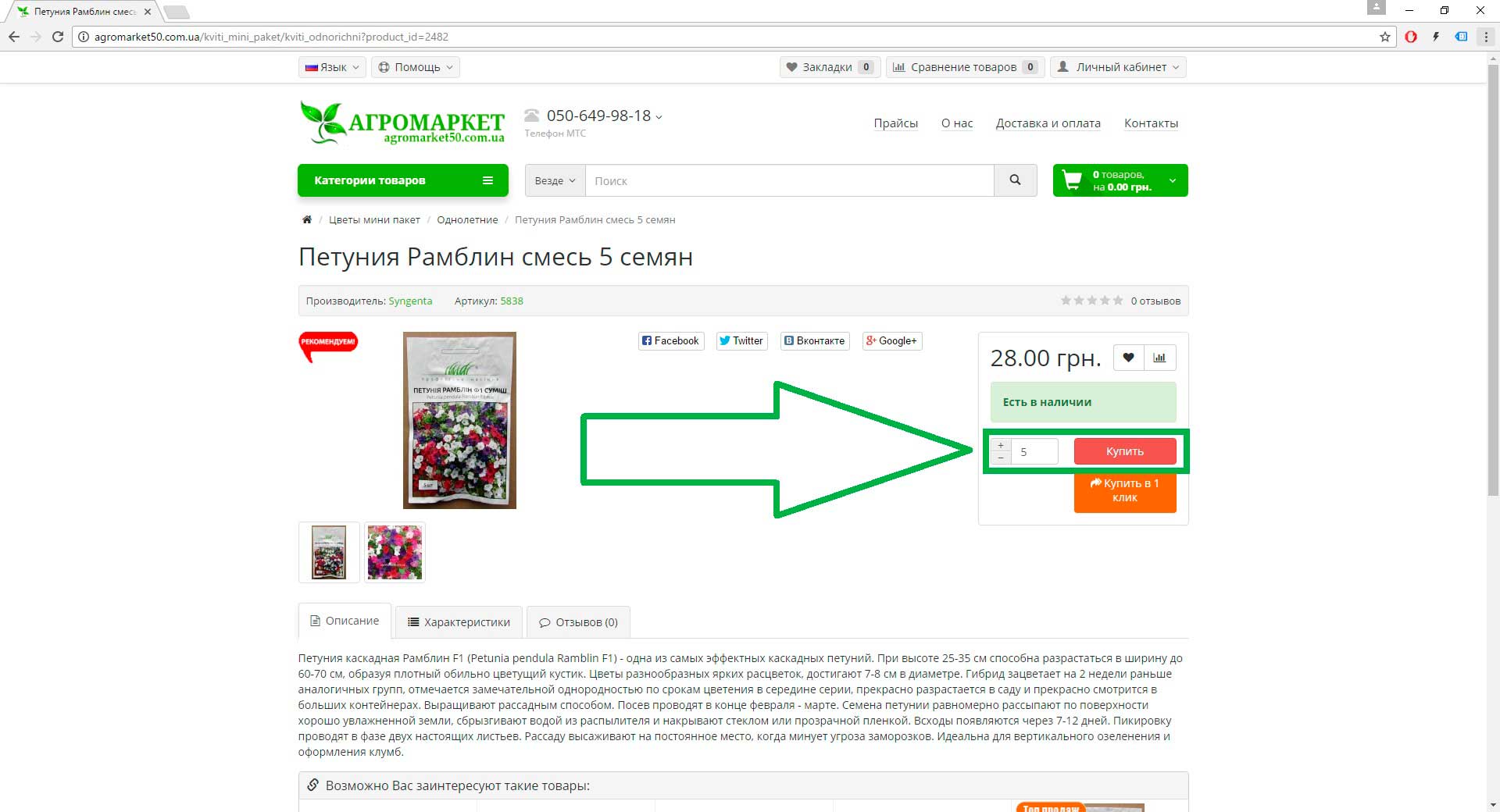Increase quantity with plus stepper
The height and width of the screenshot is (812, 1500).
click(x=1000, y=446)
